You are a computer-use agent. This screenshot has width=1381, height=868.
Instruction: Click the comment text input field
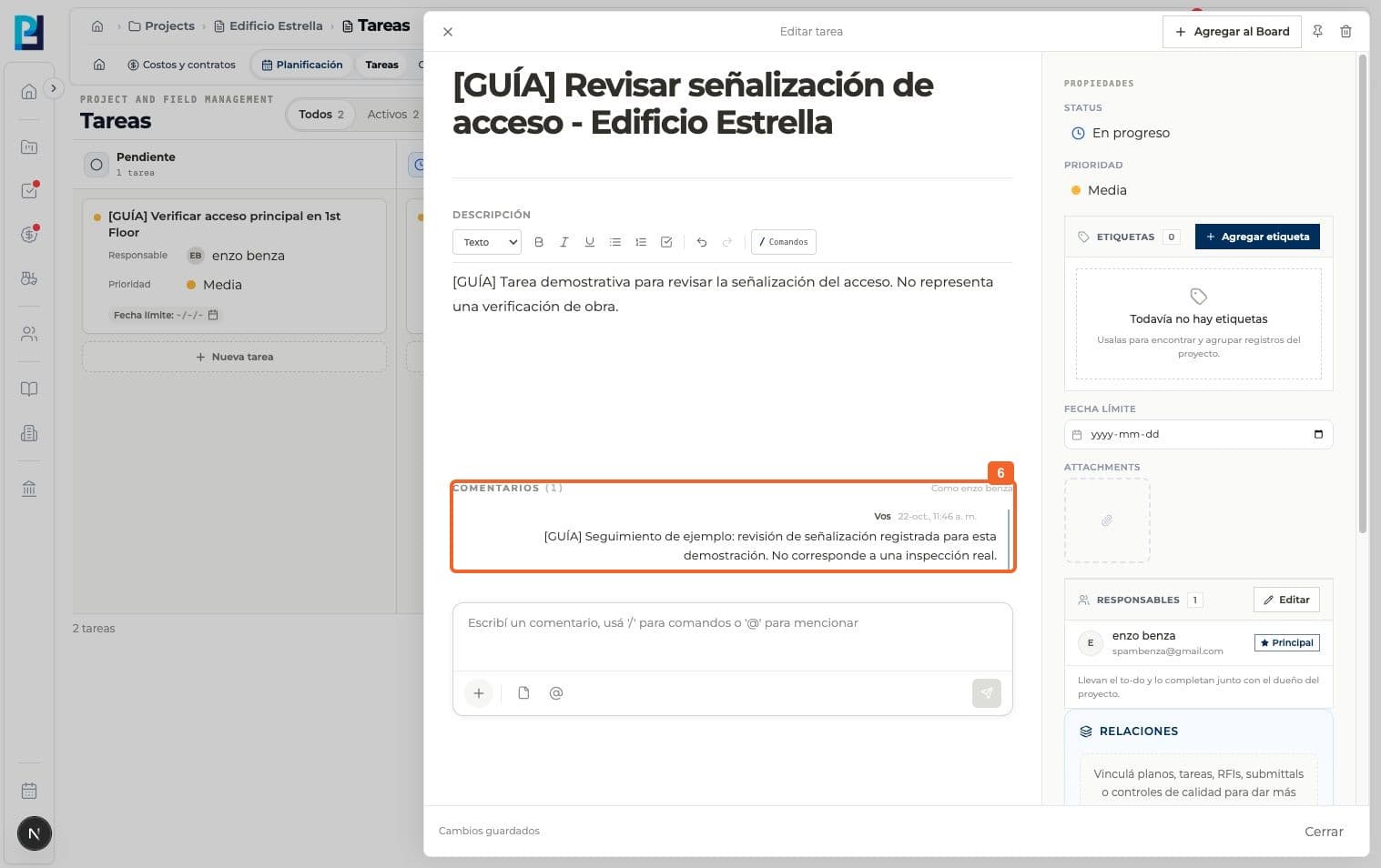click(x=733, y=636)
